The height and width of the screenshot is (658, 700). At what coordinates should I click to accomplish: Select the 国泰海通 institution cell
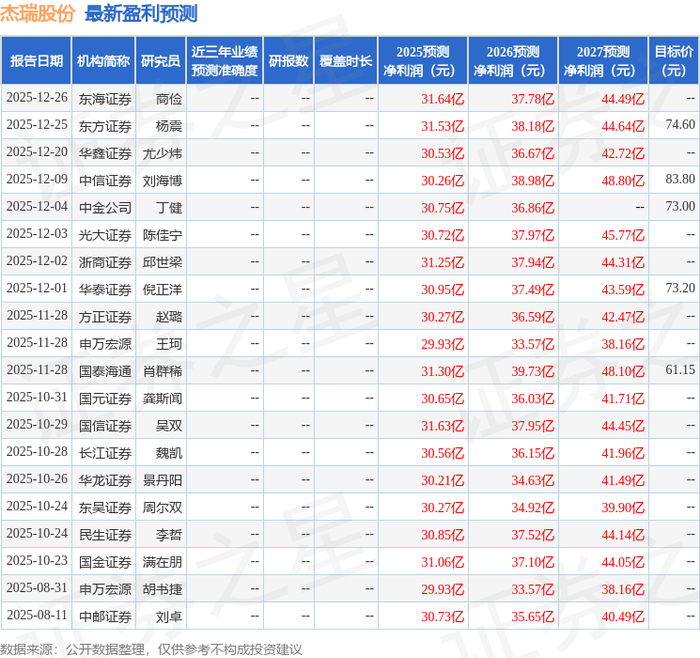point(105,371)
